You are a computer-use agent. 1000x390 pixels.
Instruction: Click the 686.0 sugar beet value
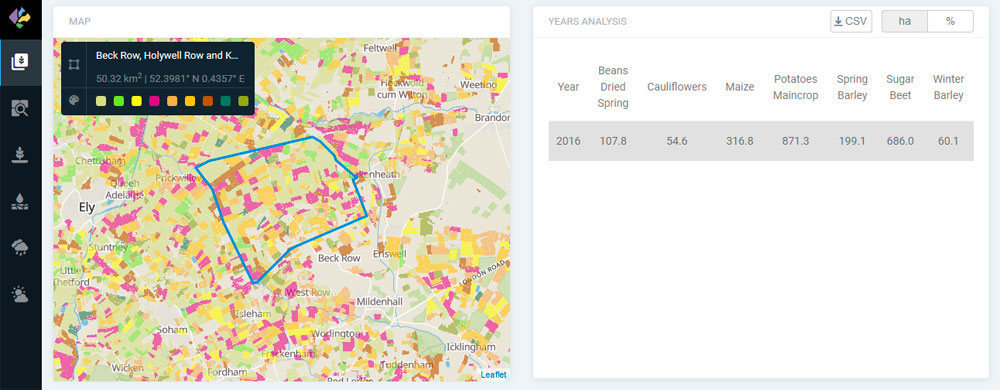click(900, 141)
